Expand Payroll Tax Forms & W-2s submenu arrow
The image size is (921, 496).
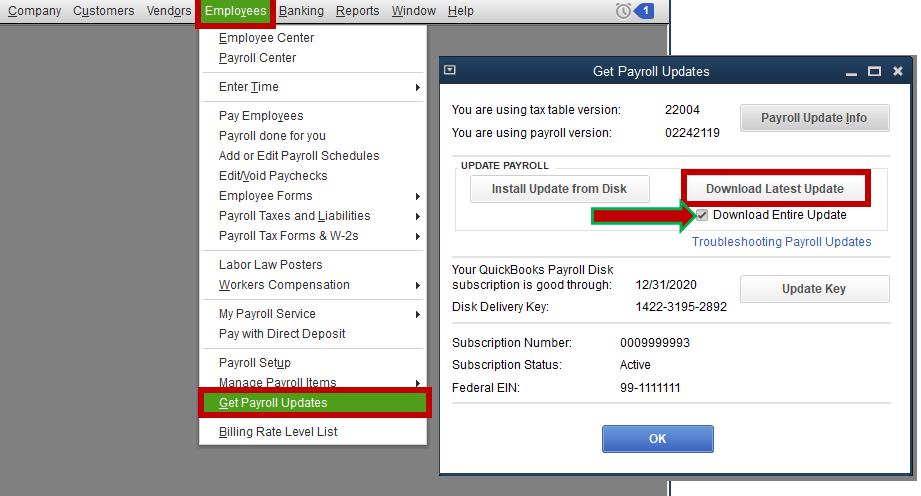(x=418, y=236)
